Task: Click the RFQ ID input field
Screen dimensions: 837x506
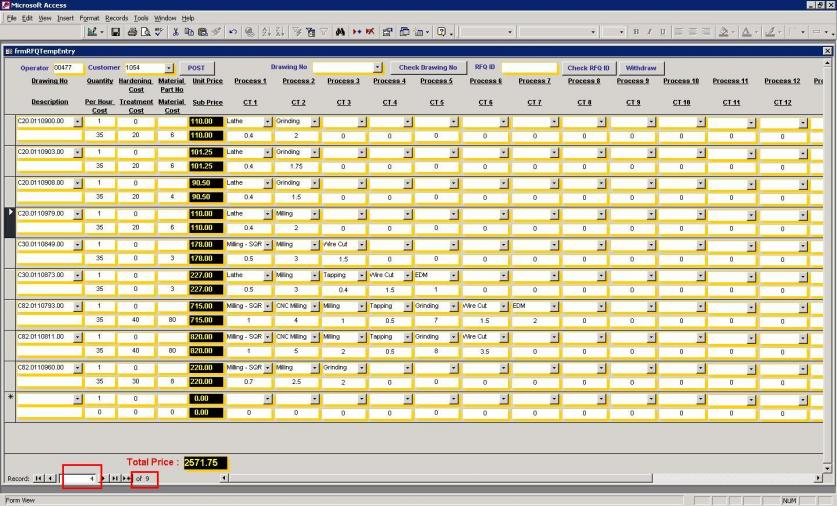Action: coord(528,68)
